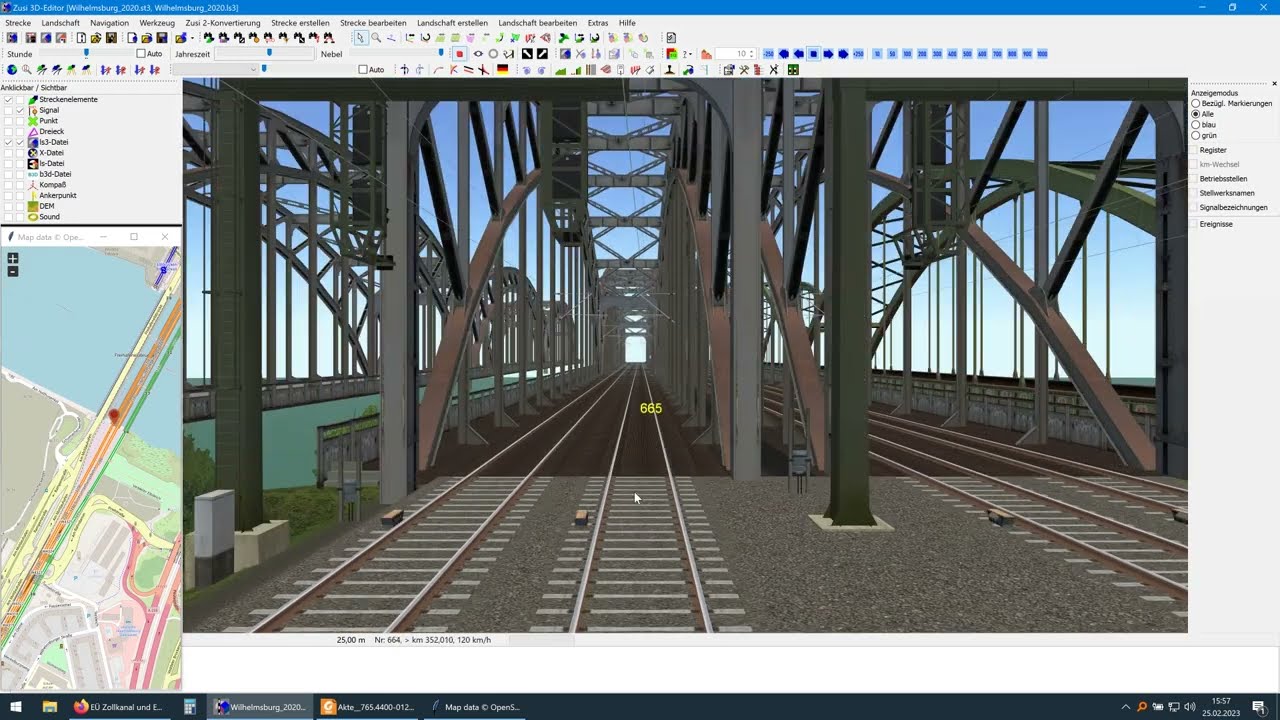Click the red record button icon

point(459,54)
